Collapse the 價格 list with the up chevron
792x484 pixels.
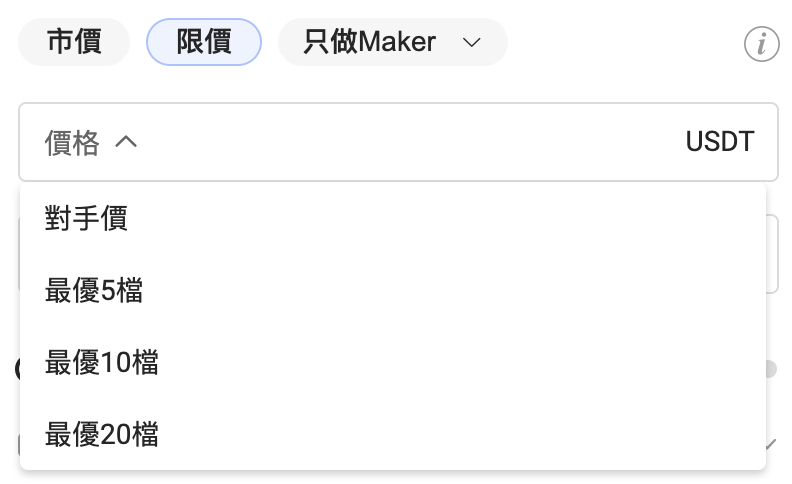coord(126,142)
